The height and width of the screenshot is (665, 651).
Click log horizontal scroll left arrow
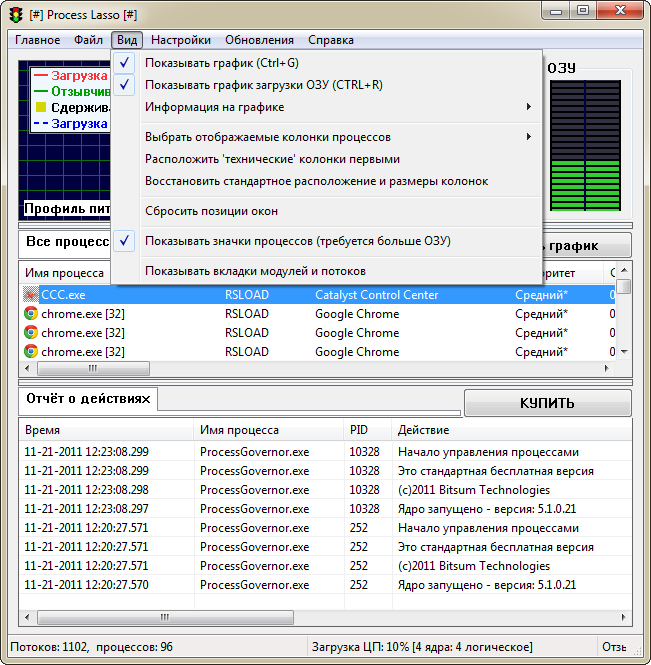[27, 617]
